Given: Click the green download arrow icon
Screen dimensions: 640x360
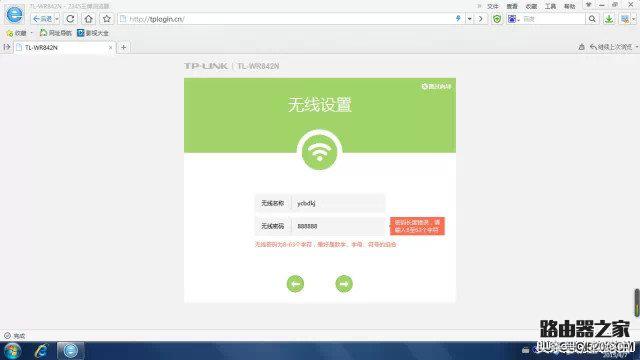Looking at the screenshot, I should [x=609, y=19].
